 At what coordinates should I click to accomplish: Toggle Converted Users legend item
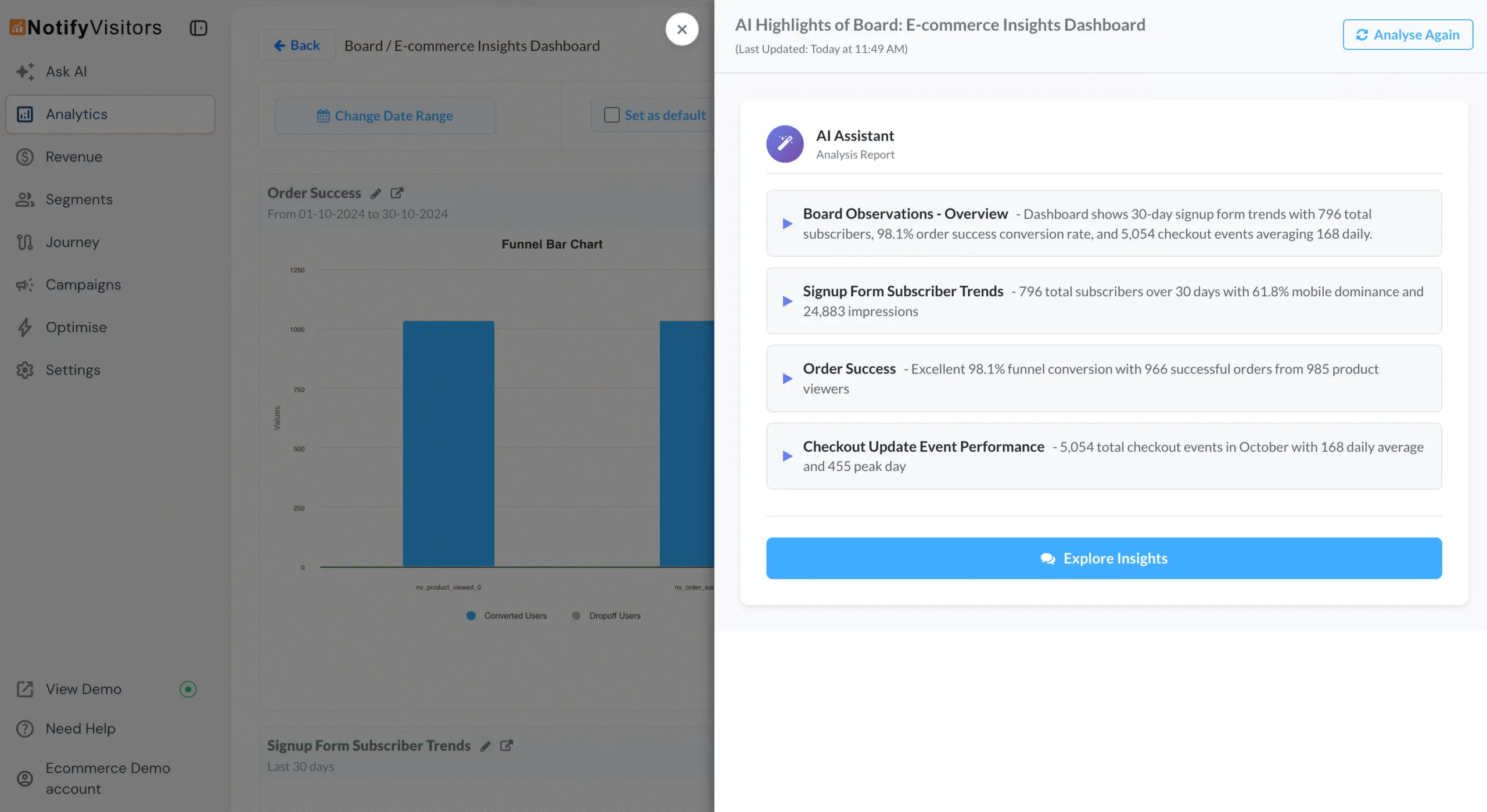point(507,616)
